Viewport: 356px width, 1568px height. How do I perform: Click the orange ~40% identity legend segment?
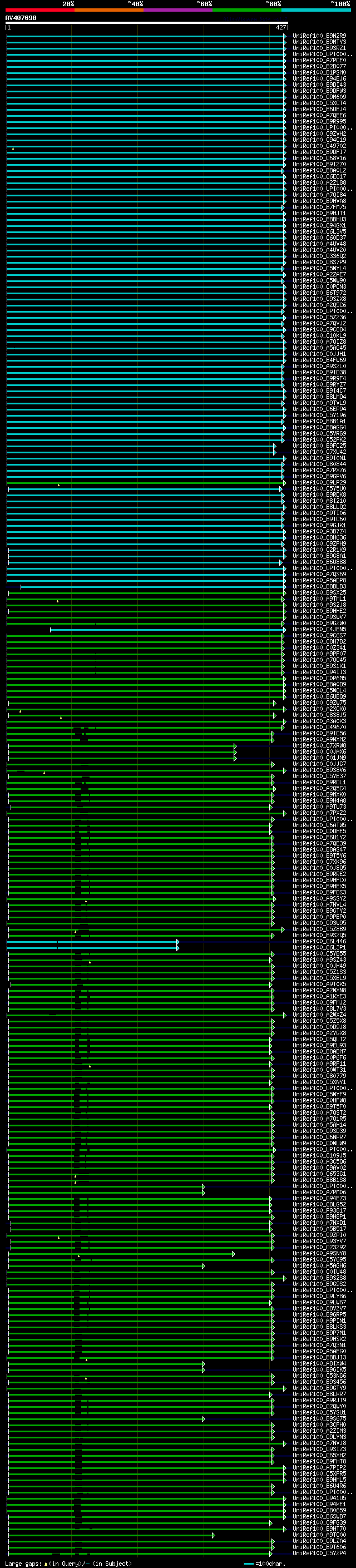[x=109, y=10]
